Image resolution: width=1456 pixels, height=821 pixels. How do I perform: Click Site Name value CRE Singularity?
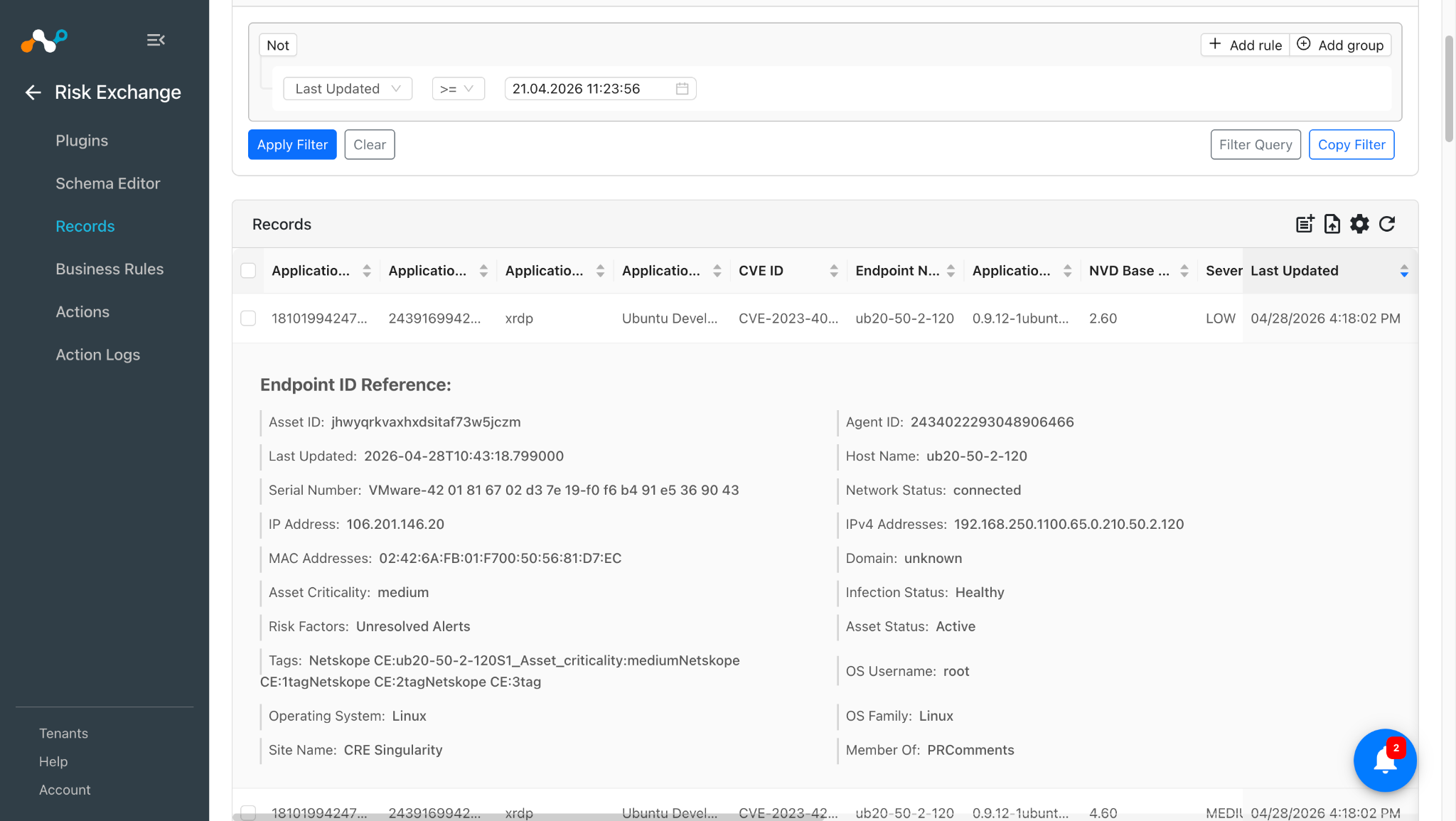[393, 750]
